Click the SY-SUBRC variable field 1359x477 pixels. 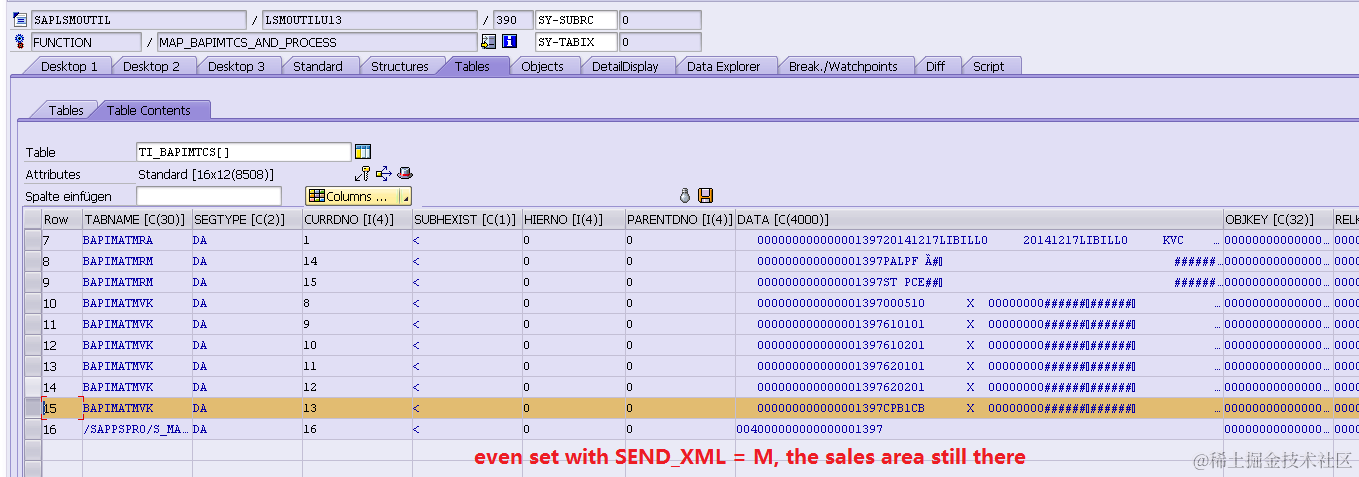tap(577, 20)
